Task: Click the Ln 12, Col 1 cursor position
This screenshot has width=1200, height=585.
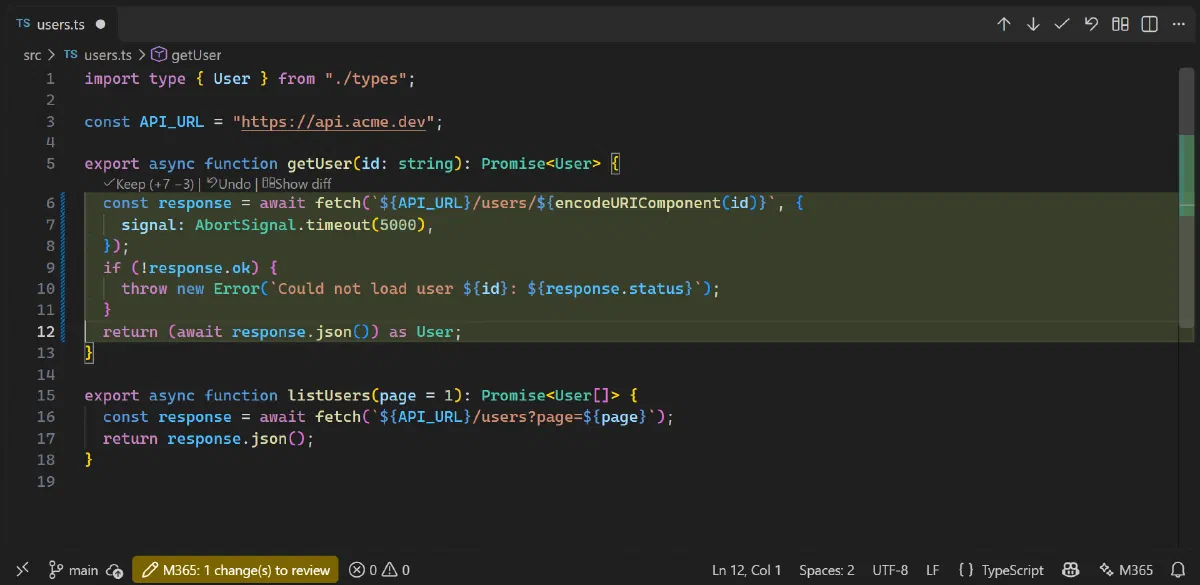Action: 747,570
